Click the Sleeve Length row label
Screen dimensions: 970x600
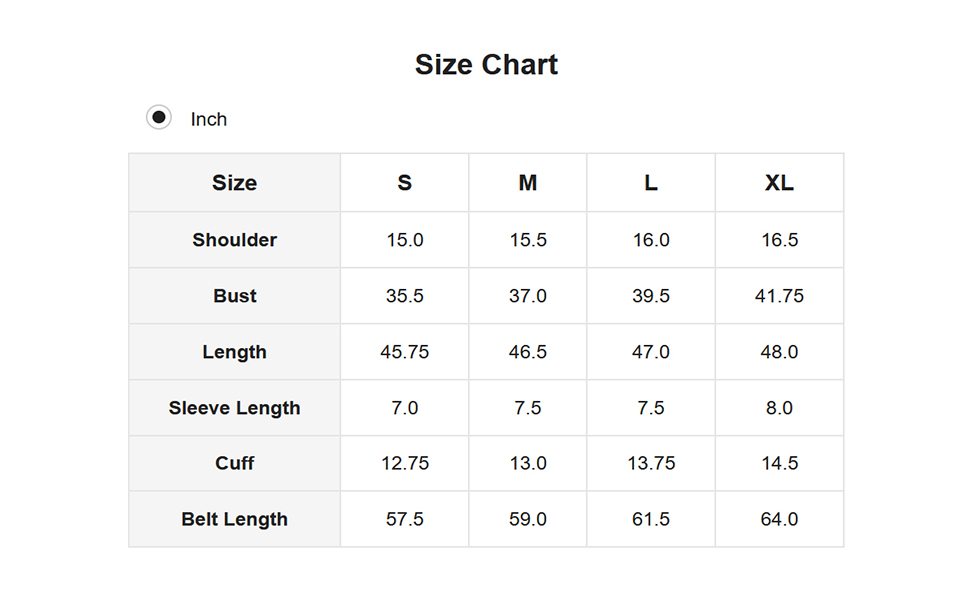(x=235, y=408)
